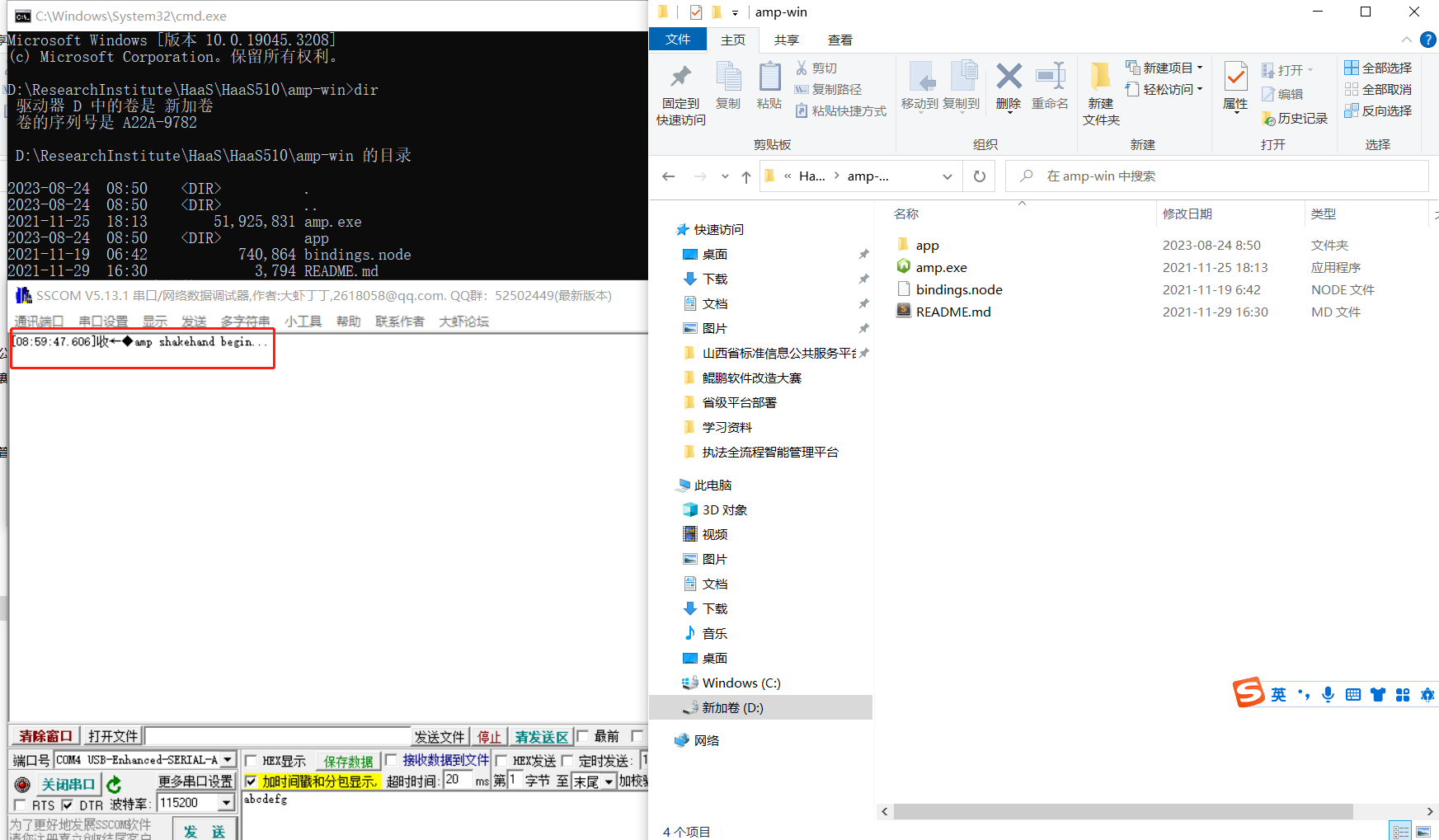
Task: Click the New folder (新建文件夹) icon
Action: (1100, 77)
